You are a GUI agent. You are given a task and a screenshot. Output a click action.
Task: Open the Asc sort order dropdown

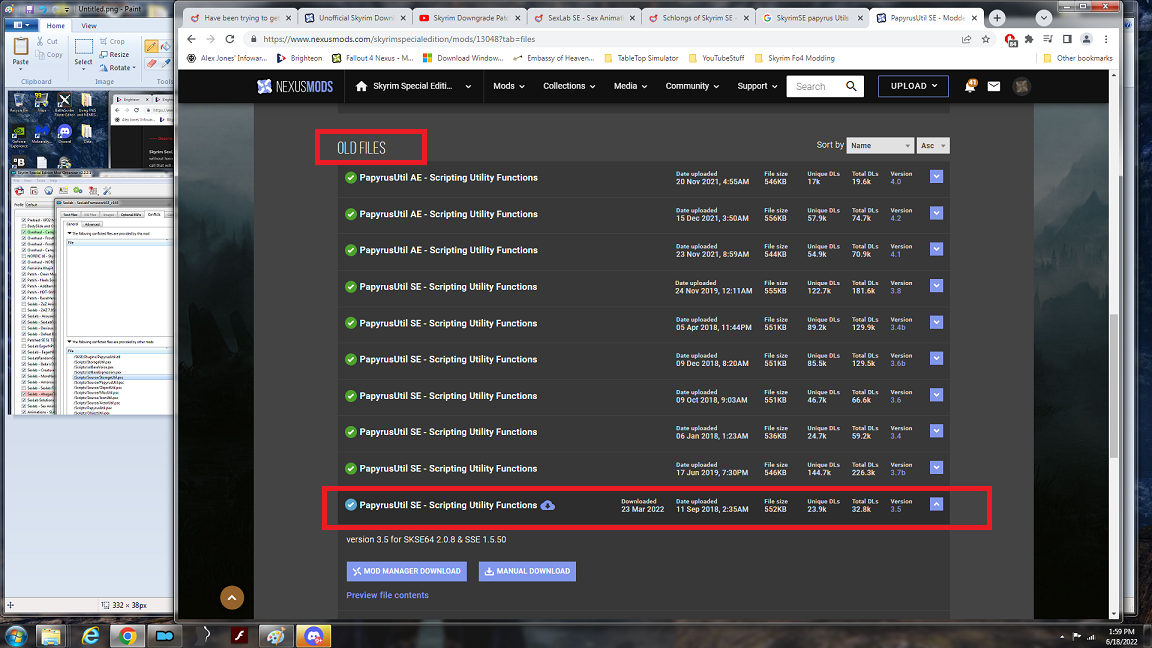tap(933, 145)
